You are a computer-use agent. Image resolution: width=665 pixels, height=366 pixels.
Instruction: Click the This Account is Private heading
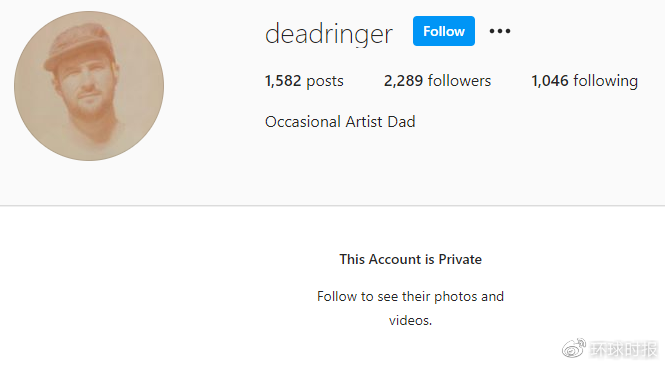point(411,259)
